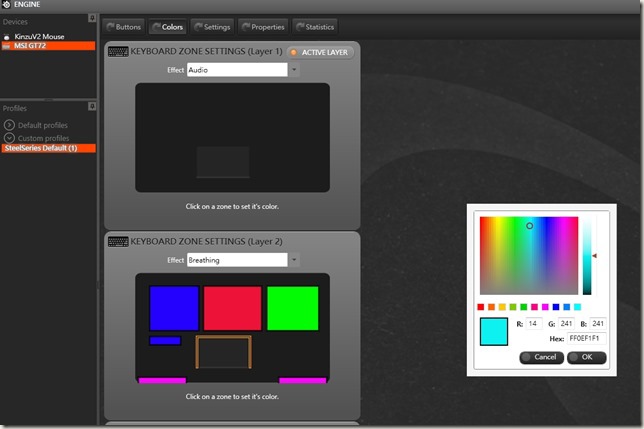Pick the red preset swatch

click(x=481, y=307)
